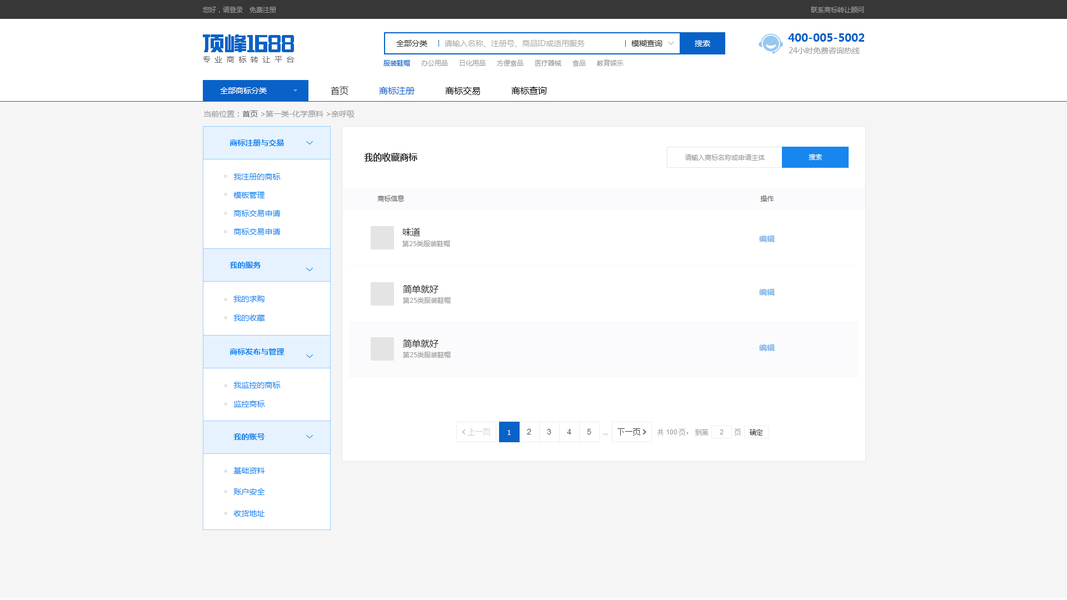Click the 搜索 button in 我的收藏商标 panel
The width and height of the screenshot is (1067, 600).
click(815, 157)
